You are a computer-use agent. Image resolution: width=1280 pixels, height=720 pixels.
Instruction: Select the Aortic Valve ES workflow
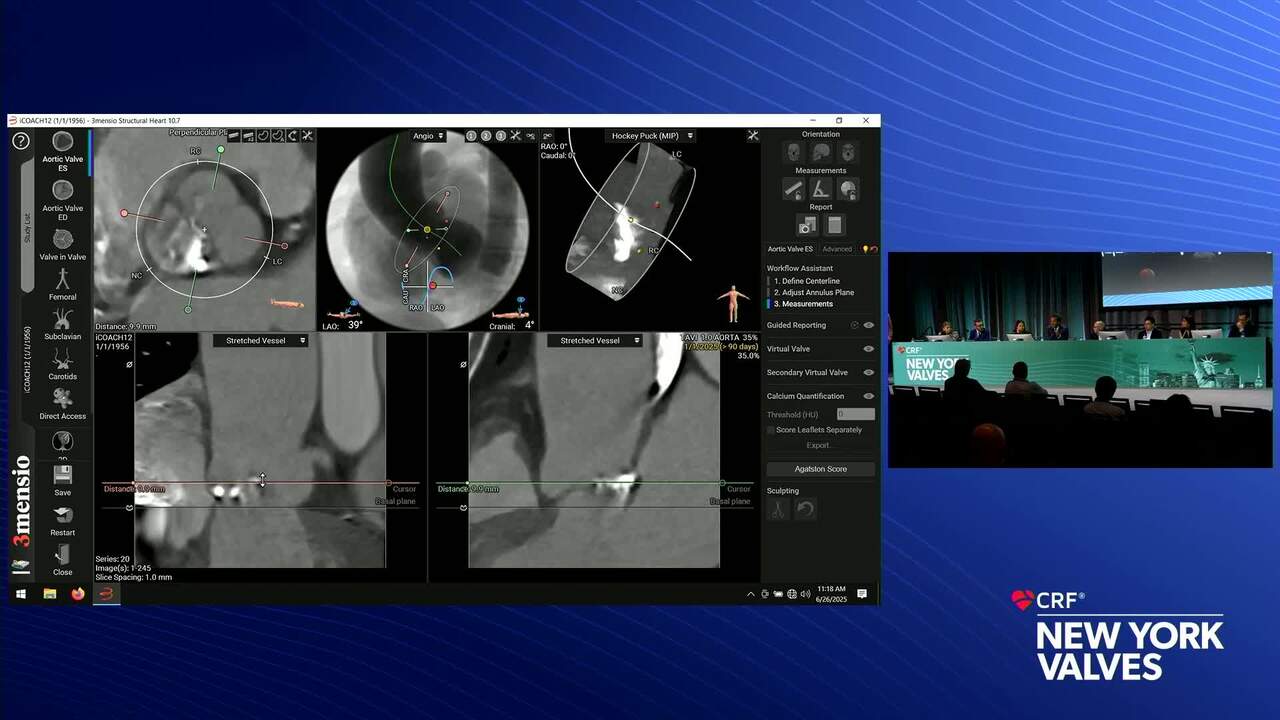[x=62, y=152]
